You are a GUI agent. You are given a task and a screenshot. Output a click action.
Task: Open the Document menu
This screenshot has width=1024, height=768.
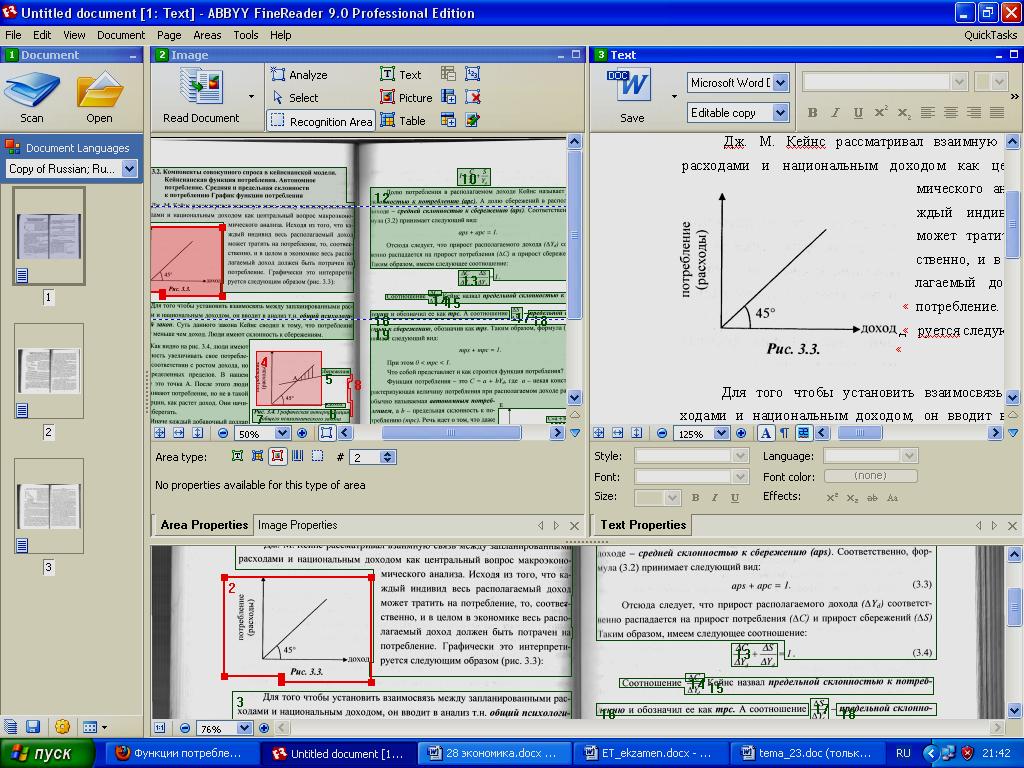coord(121,35)
